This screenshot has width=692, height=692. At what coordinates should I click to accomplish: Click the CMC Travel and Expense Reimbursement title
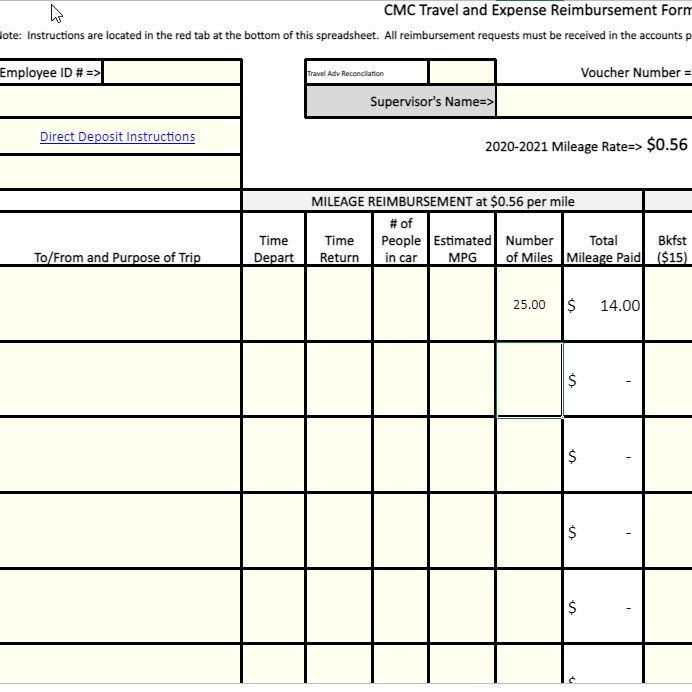tap(538, 10)
